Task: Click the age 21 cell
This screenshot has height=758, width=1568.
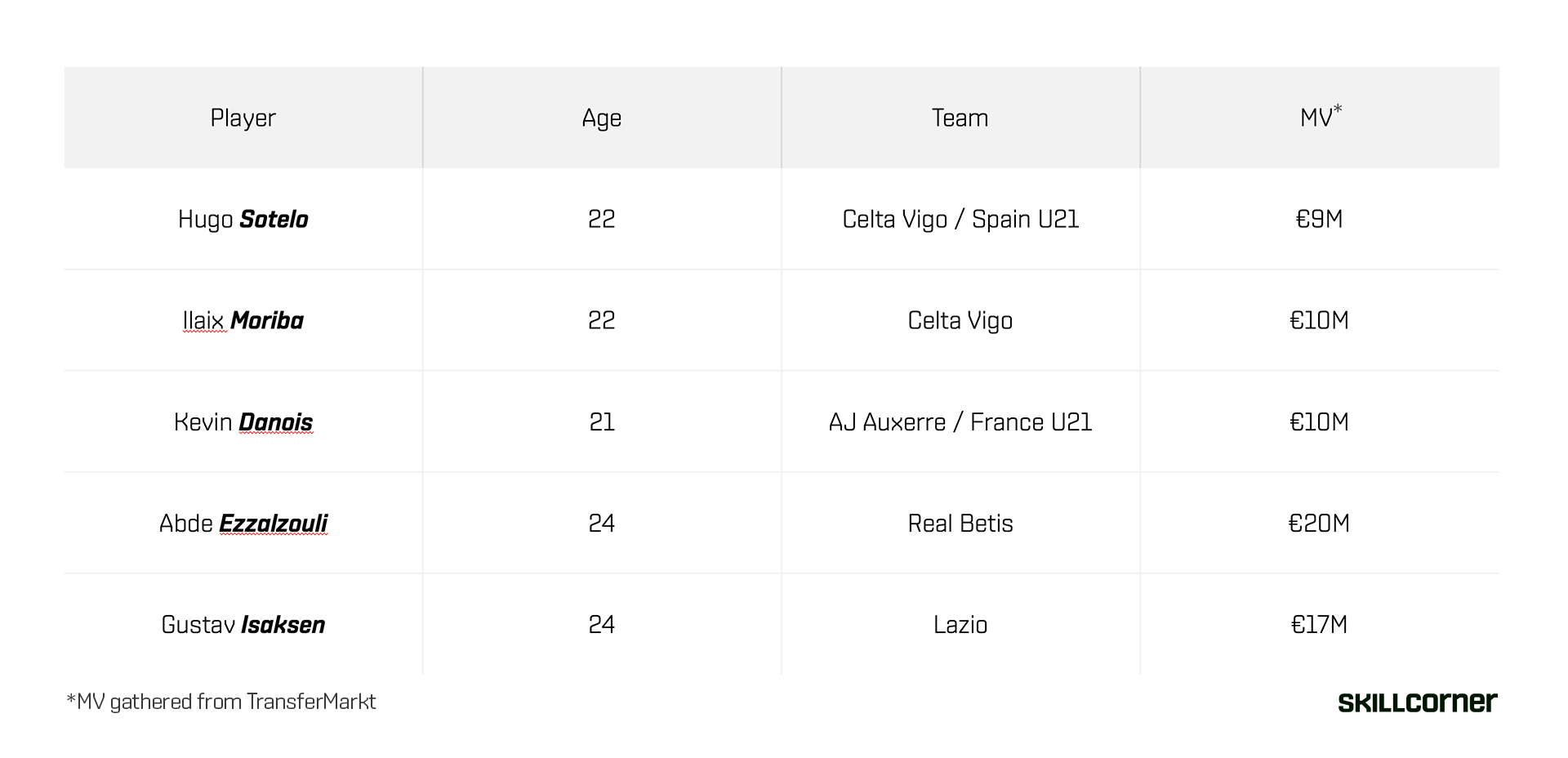Action: point(601,421)
